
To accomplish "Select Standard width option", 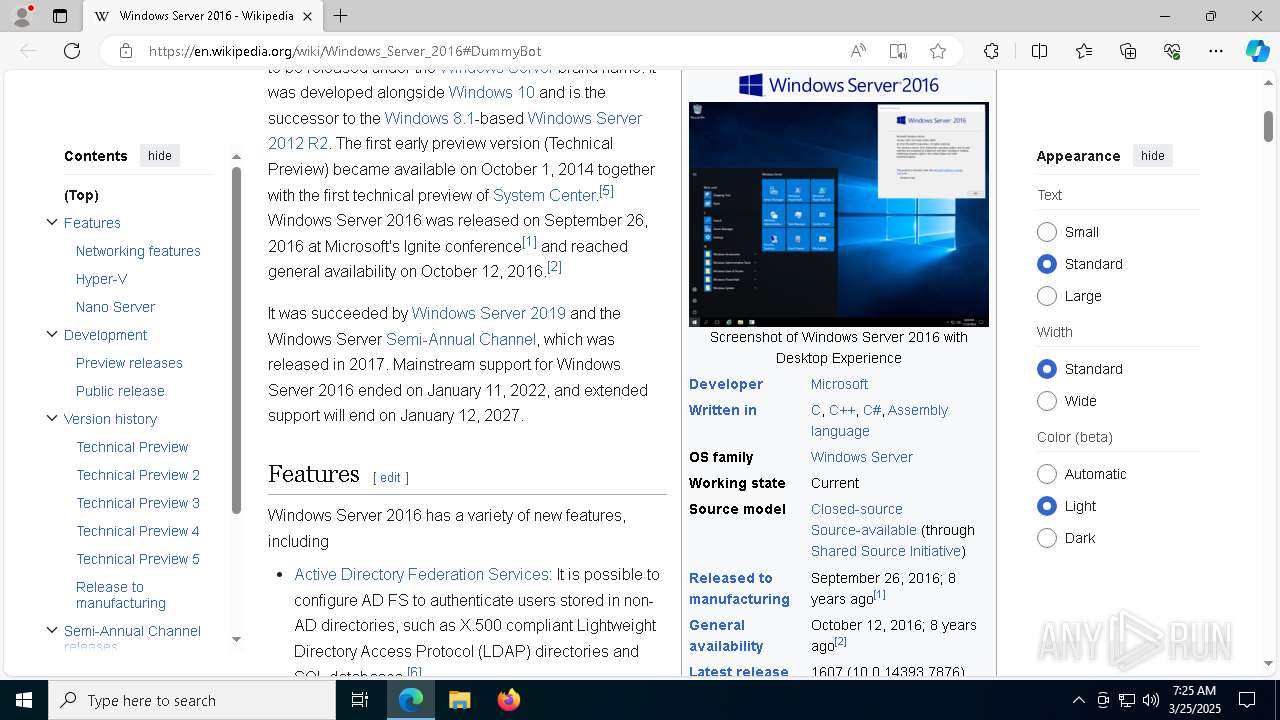I will pos(1047,369).
